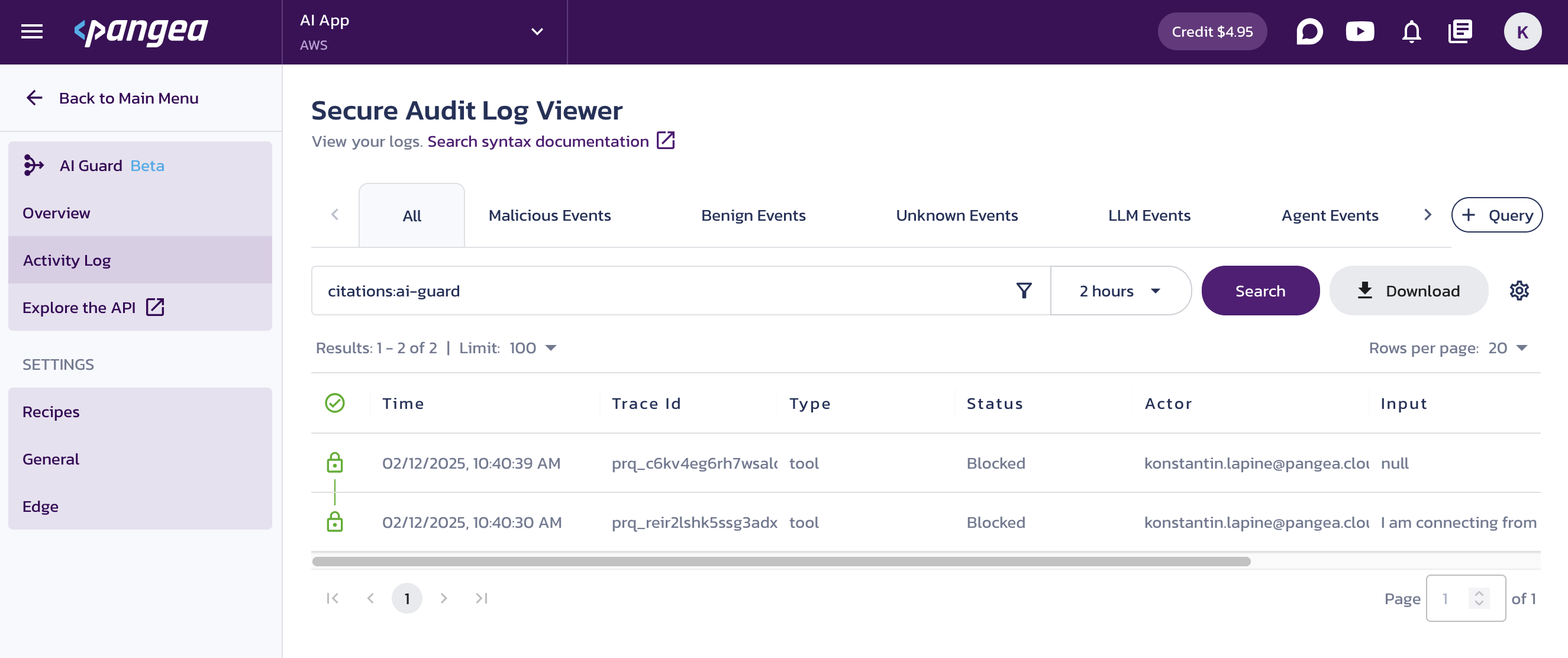Switch to the Unknown Events tab
1568x658 pixels.
tap(956, 215)
